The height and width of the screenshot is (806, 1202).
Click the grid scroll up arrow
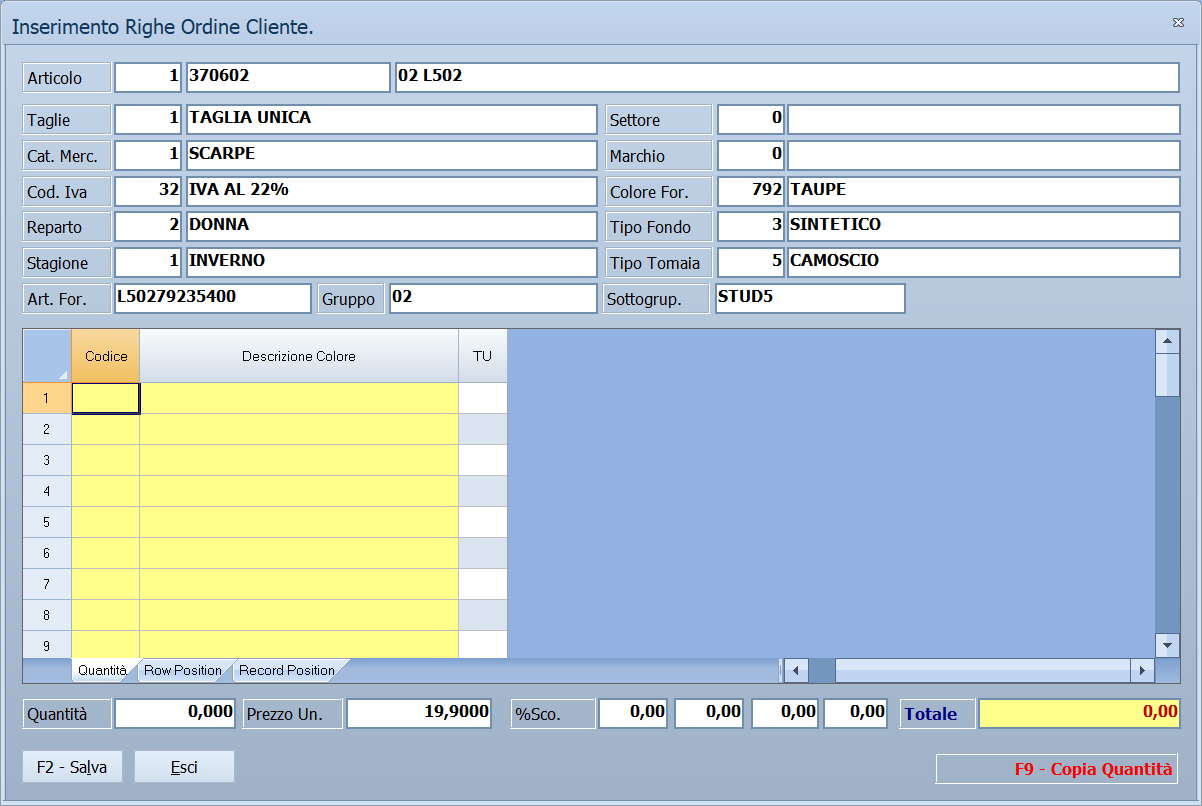pyautogui.click(x=1167, y=341)
